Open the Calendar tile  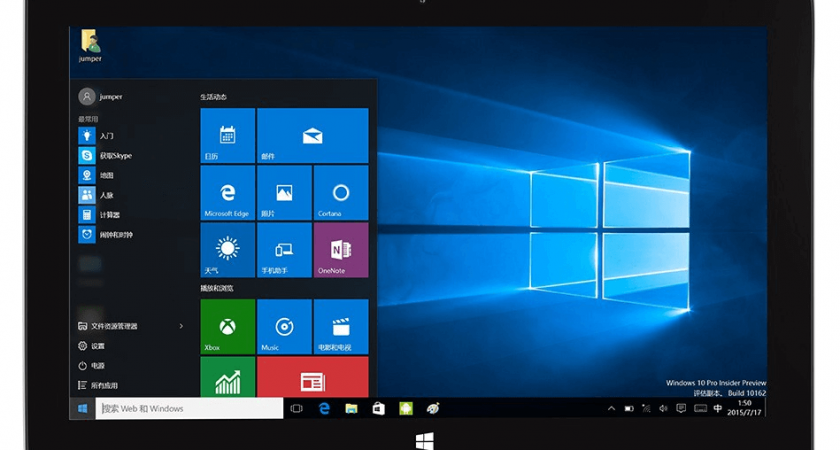point(228,136)
